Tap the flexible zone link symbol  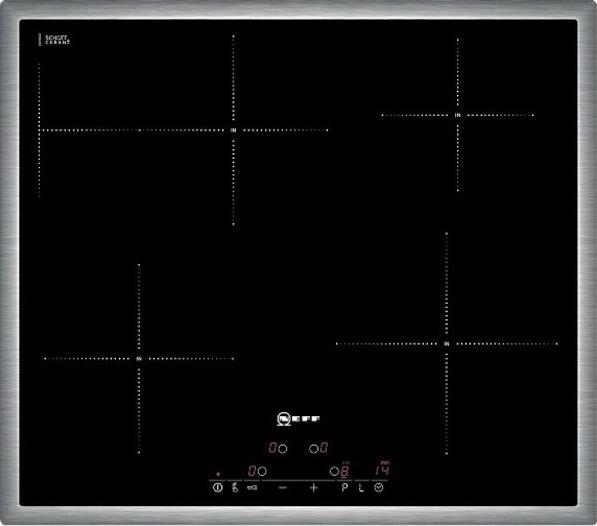tap(252, 487)
